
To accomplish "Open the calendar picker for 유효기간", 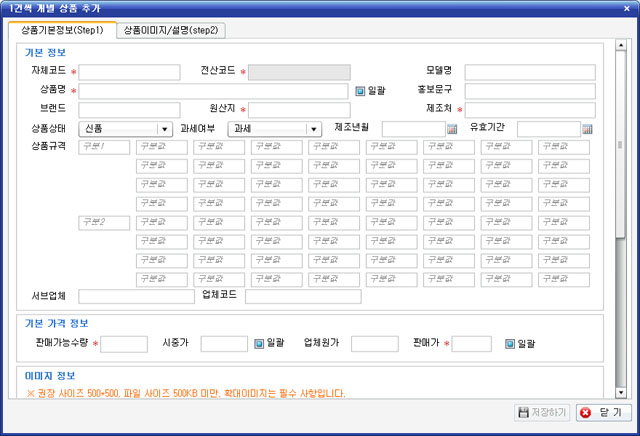I will (x=587, y=129).
